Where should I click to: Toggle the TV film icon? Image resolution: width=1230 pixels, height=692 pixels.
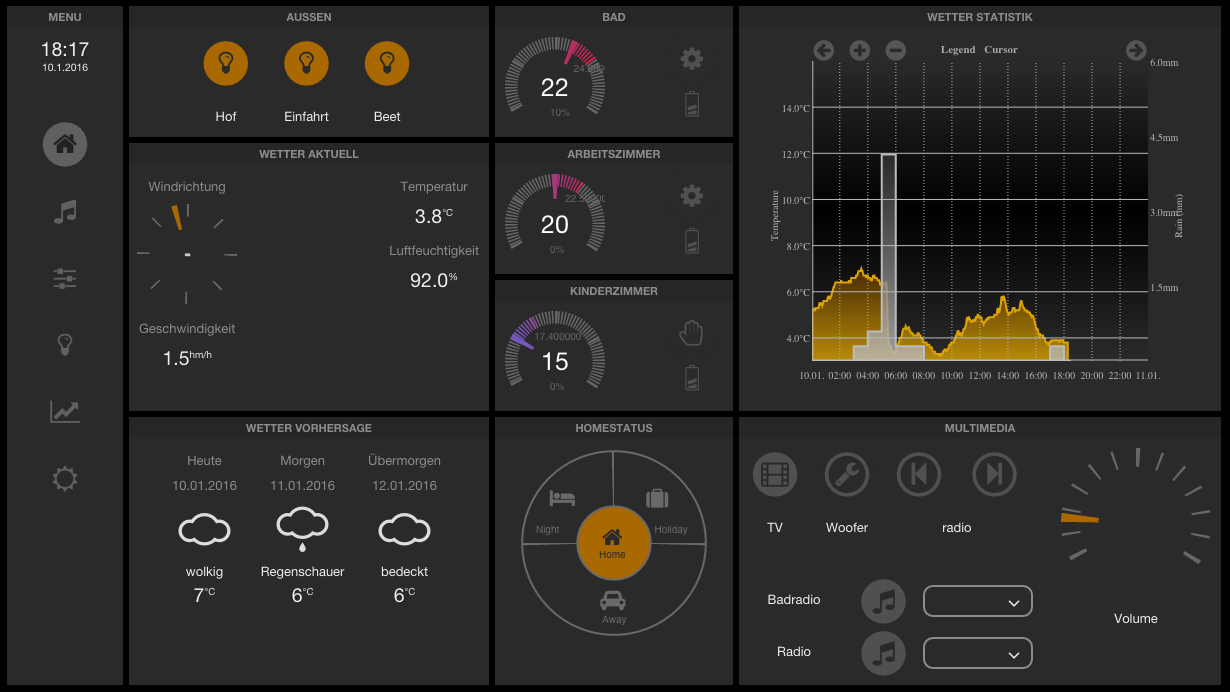tap(775, 474)
